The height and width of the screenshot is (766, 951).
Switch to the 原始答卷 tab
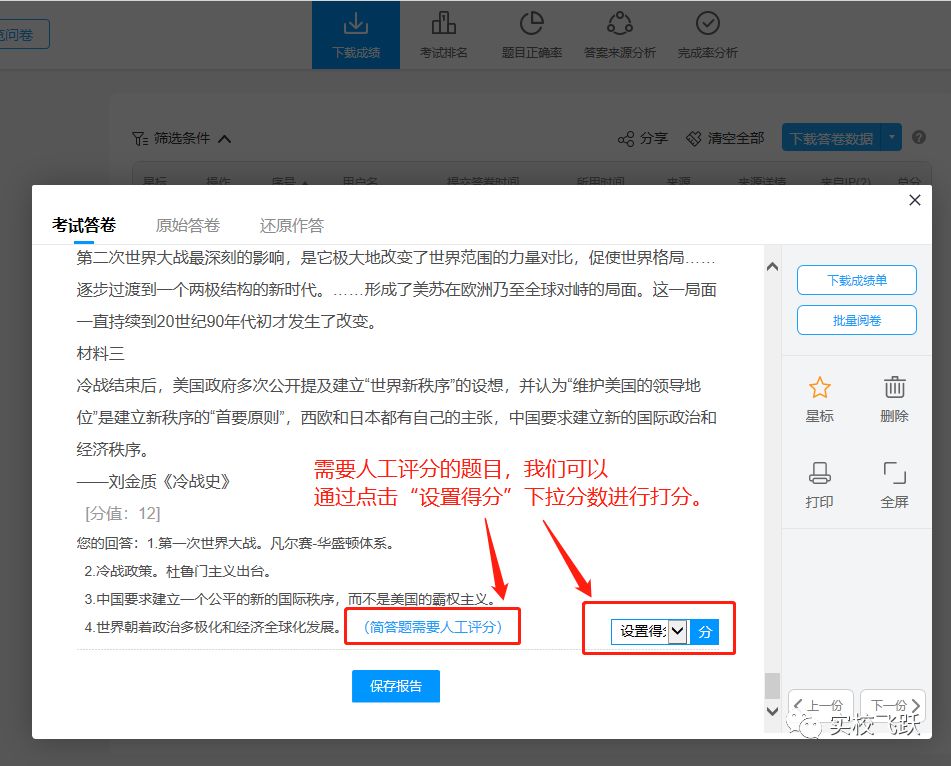[x=188, y=225]
